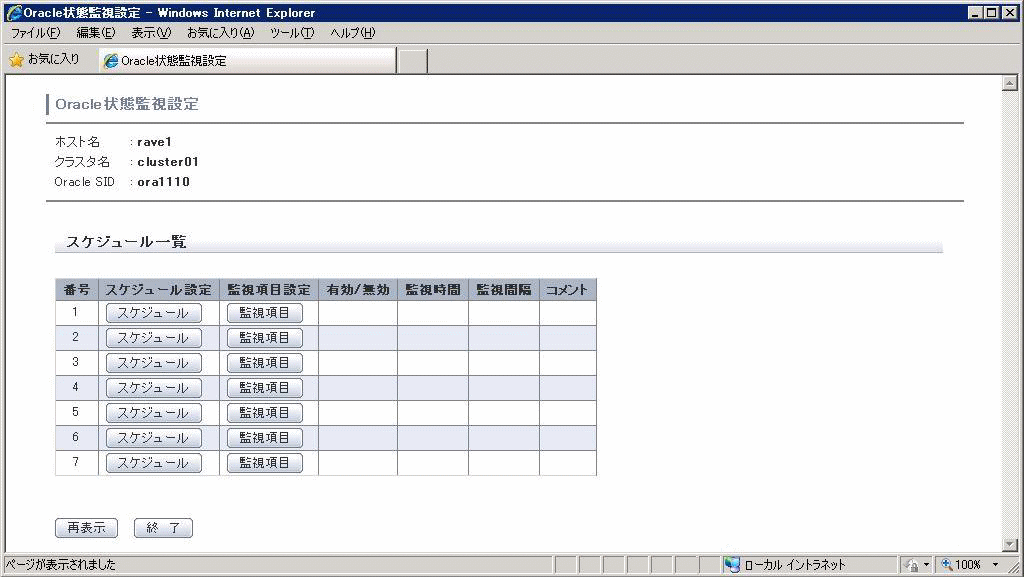Click the 監視時間 column header
The image size is (1024, 577).
point(432,290)
